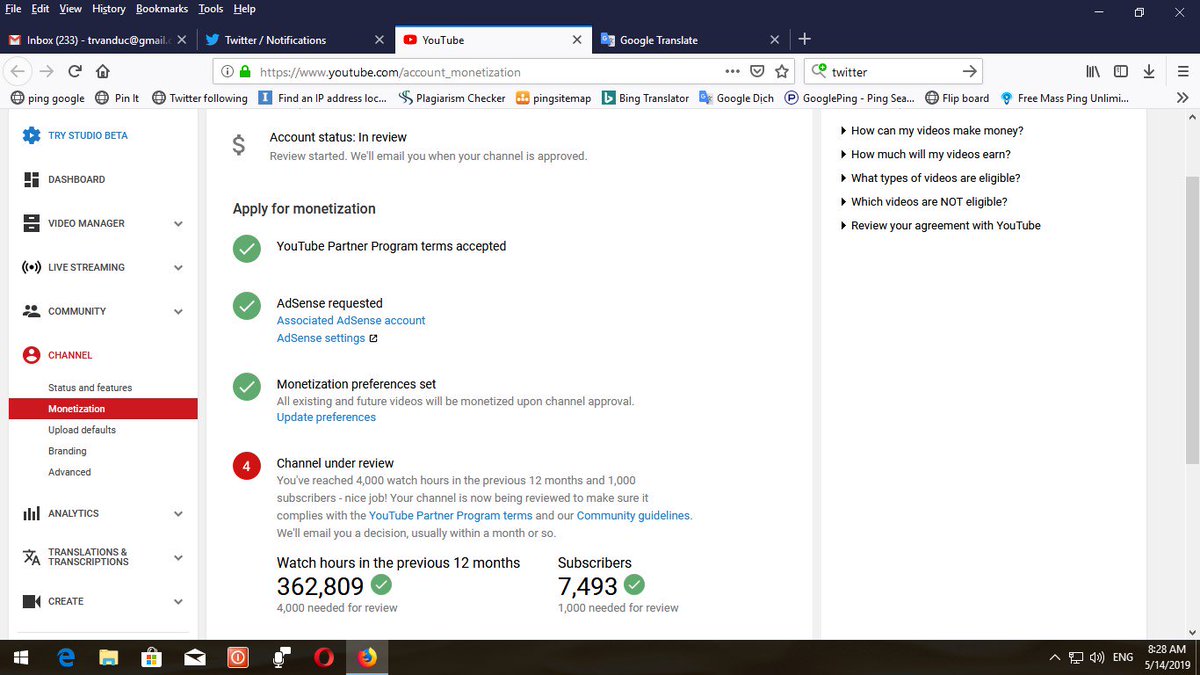
Task: Open the Bookmarks menu
Action: [x=161, y=9]
